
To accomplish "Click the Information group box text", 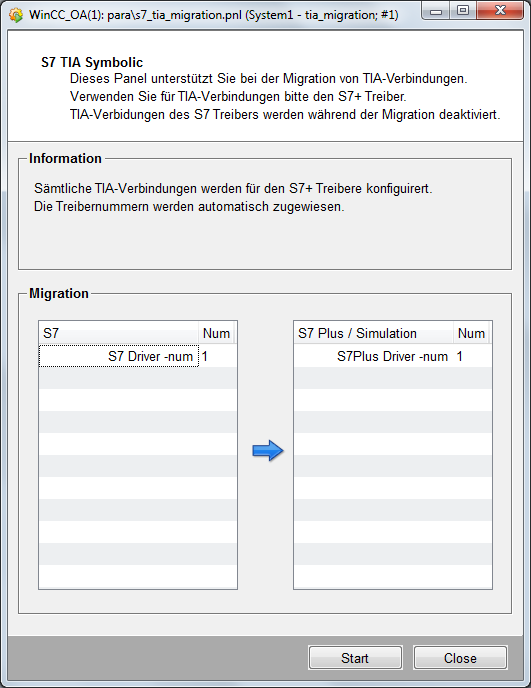I will [233, 197].
